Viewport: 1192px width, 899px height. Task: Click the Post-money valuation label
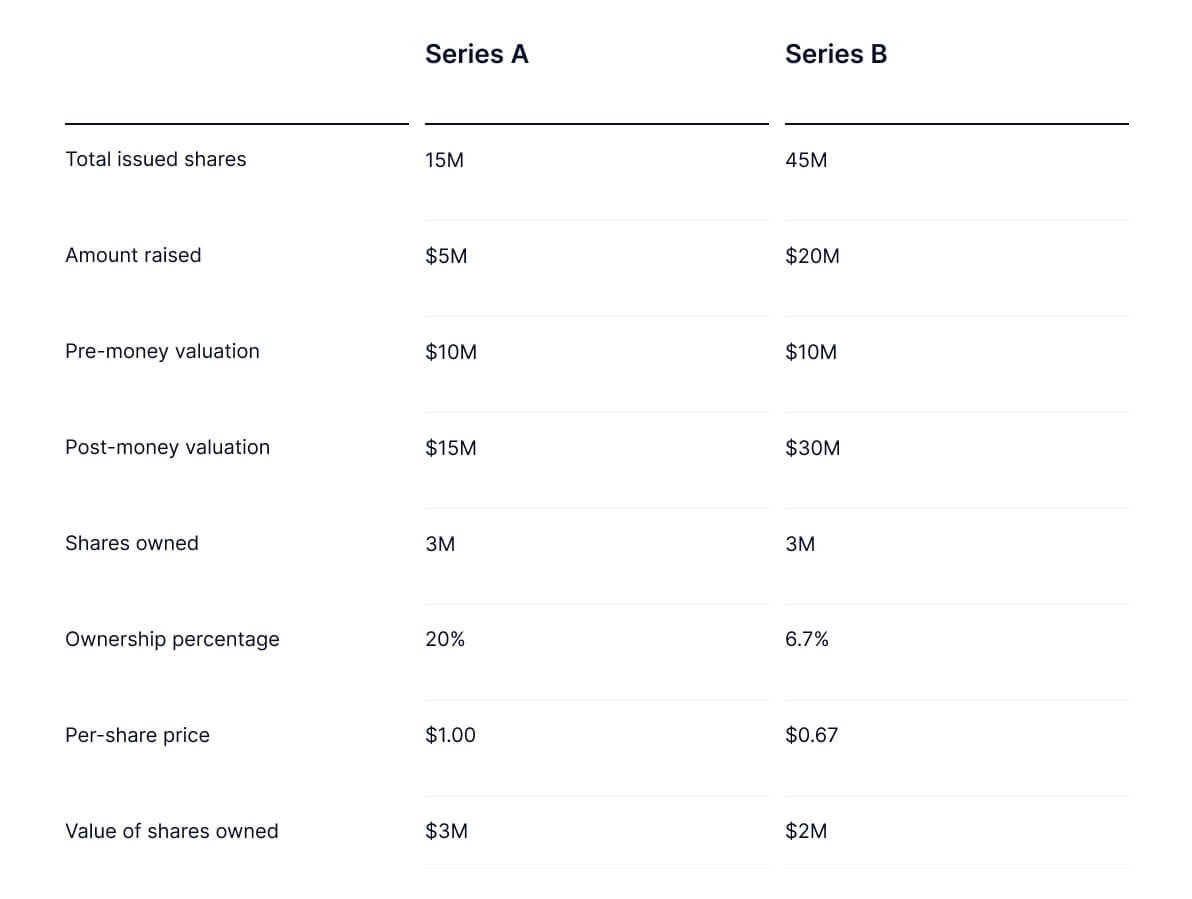[167, 447]
